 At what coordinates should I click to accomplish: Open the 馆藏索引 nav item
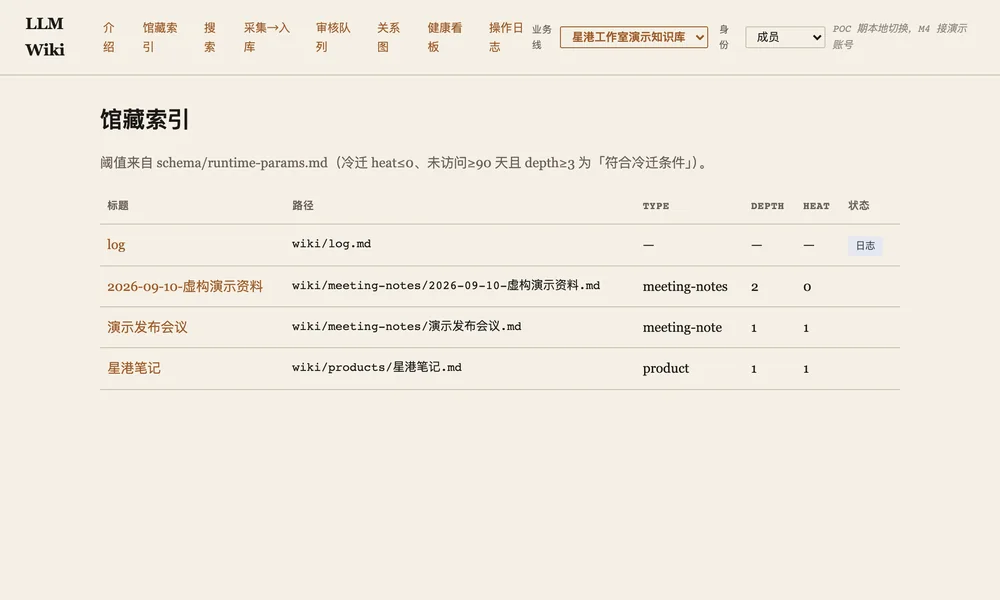[160, 37]
